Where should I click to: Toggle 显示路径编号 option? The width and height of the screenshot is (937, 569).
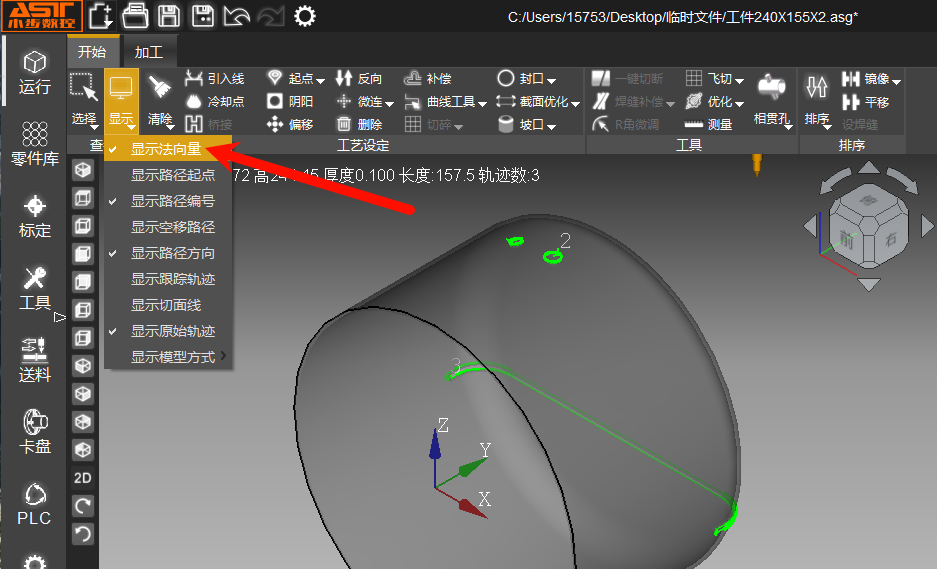click(x=172, y=201)
